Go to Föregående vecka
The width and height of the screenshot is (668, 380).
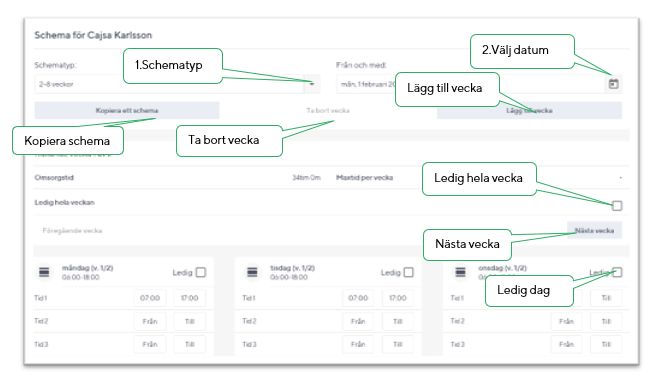(x=72, y=230)
